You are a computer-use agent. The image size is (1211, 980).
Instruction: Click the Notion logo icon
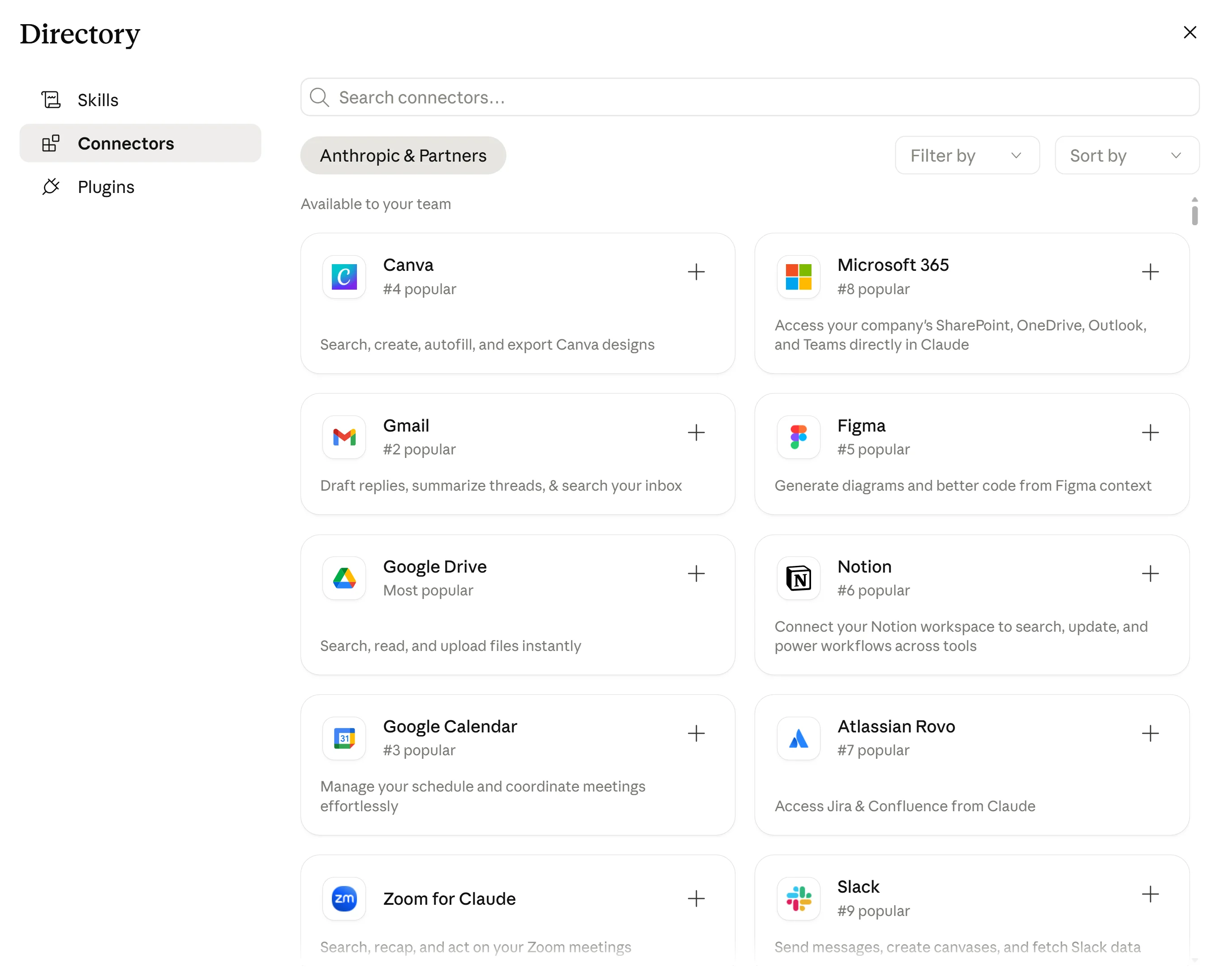pos(798,578)
